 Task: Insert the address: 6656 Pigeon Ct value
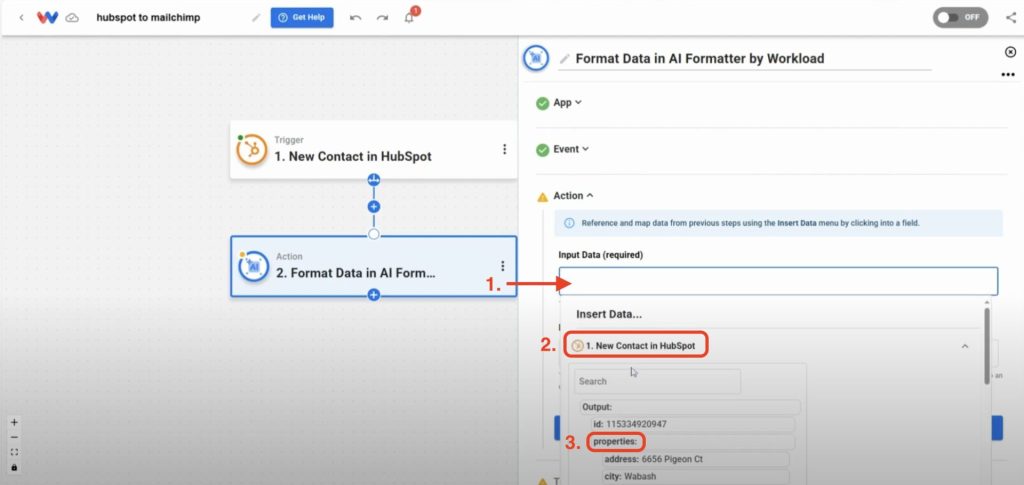coord(696,460)
